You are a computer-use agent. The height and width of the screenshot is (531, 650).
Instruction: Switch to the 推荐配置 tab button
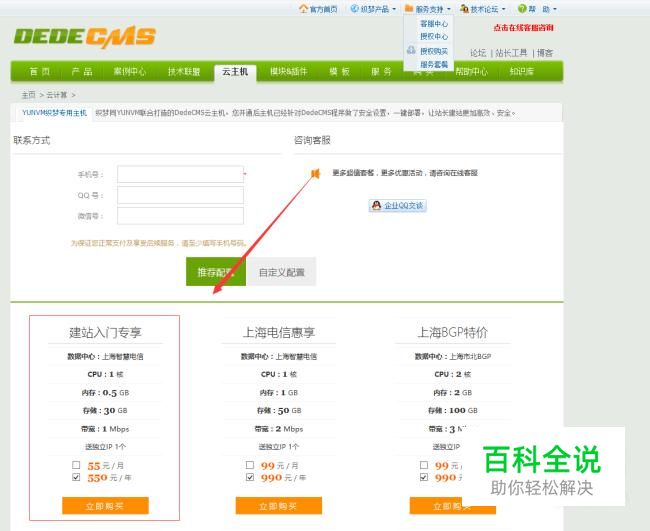tap(216, 272)
